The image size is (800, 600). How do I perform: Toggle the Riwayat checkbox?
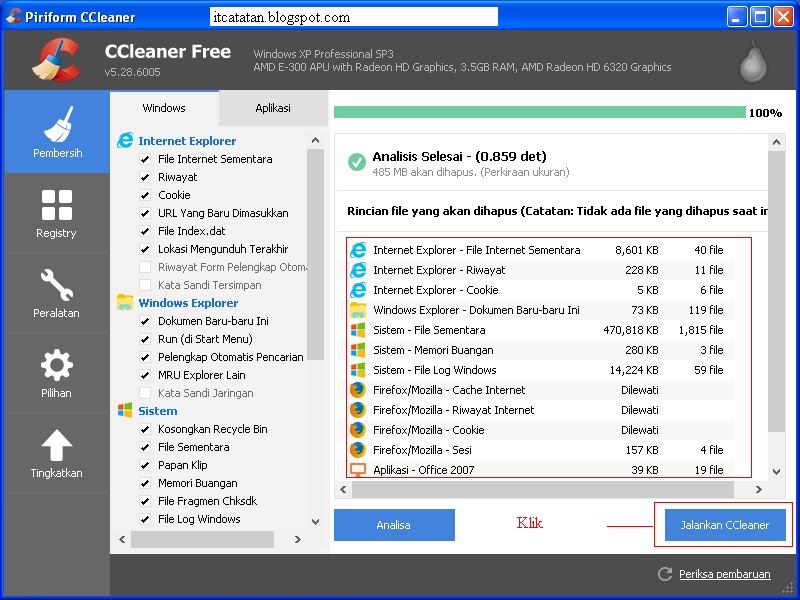tap(145, 177)
